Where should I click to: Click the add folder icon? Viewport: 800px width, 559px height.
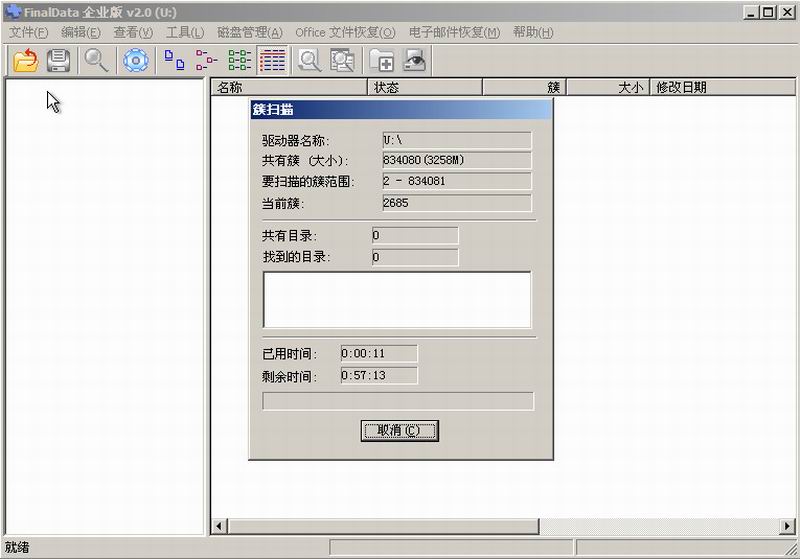[x=381, y=61]
